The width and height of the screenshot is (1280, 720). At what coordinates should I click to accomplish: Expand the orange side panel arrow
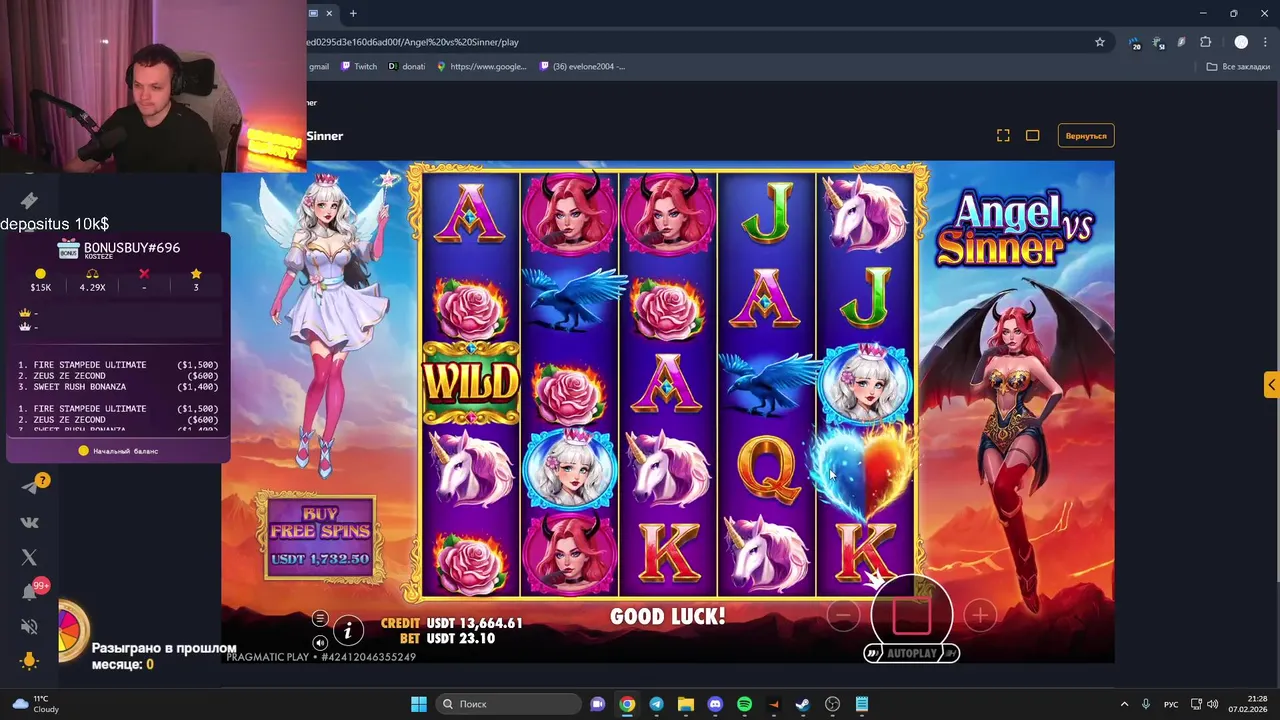[x=1272, y=384]
